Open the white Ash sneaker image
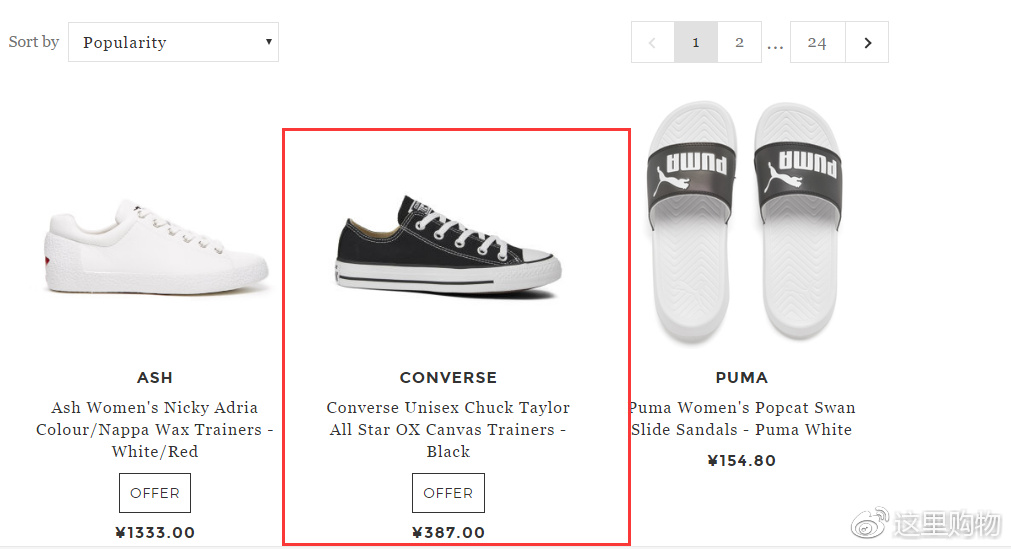The image size is (1011, 549). (x=157, y=248)
